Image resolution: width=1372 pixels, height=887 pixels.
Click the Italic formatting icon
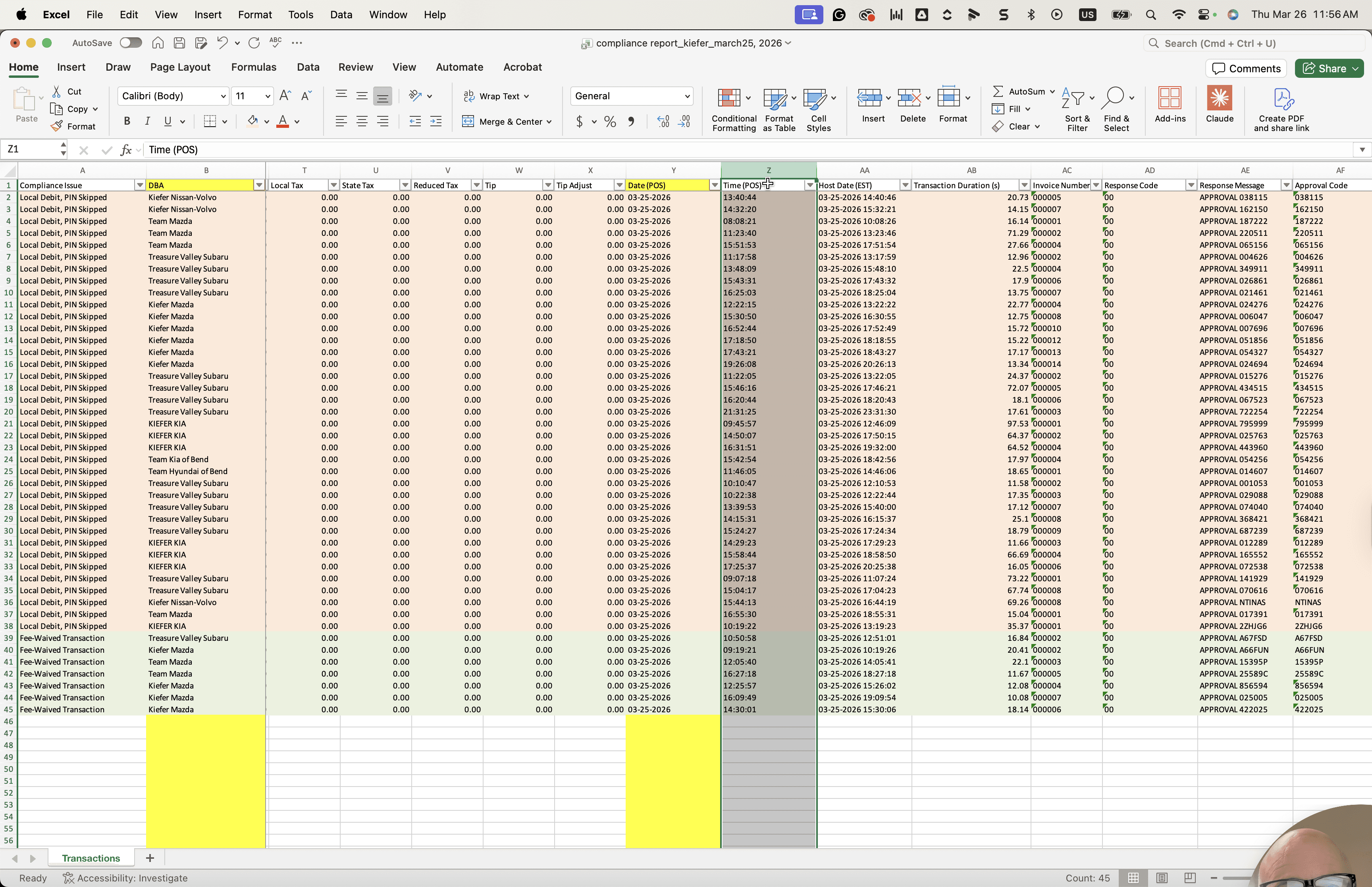pyautogui.click(x=147, y=121)
